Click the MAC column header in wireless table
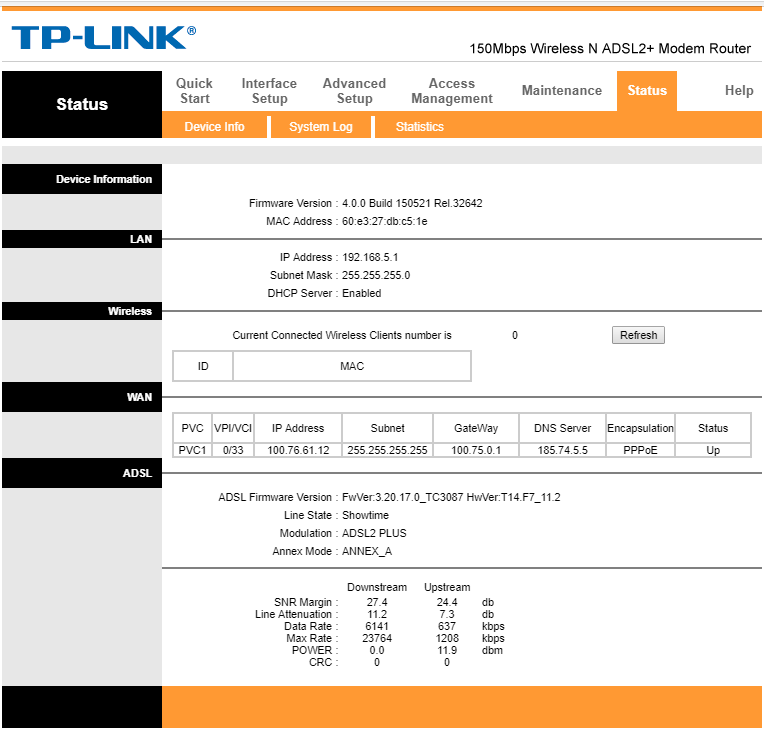The image size is (764, 730). 352,366
